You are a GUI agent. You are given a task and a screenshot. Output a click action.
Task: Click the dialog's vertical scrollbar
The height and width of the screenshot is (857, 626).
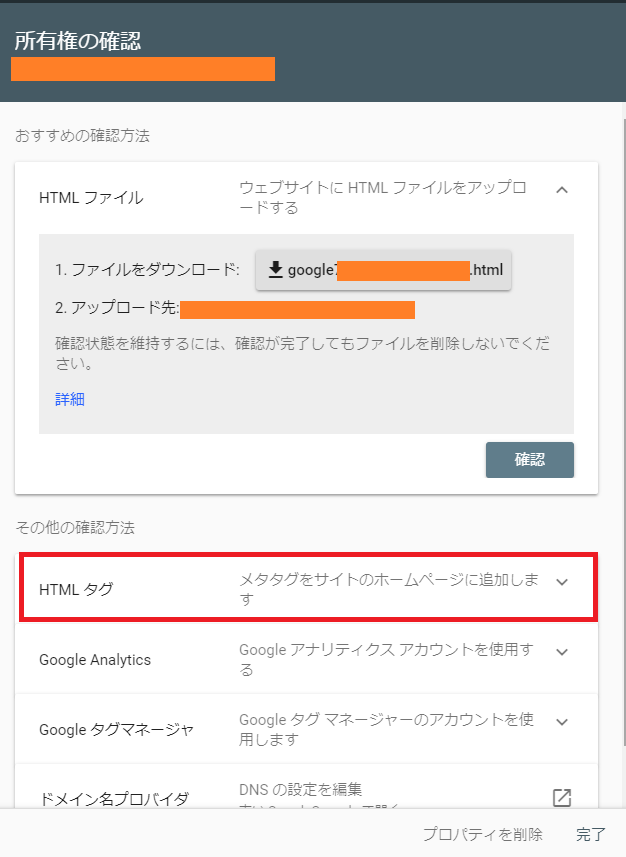[624, 426]
